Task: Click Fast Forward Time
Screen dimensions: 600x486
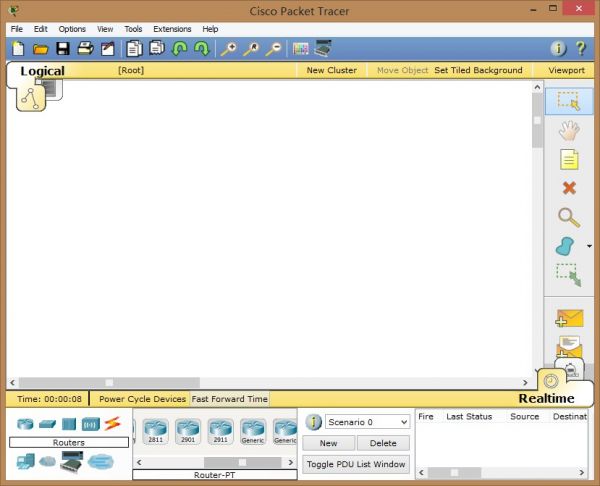Action: pos(230,399)
